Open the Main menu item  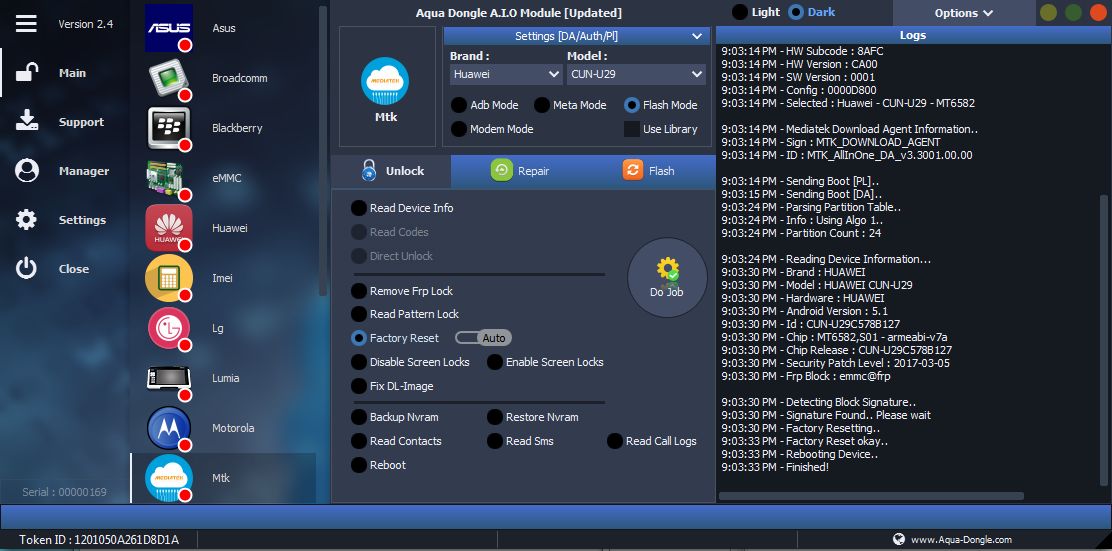pyautogui.click(x=65, y=73)
